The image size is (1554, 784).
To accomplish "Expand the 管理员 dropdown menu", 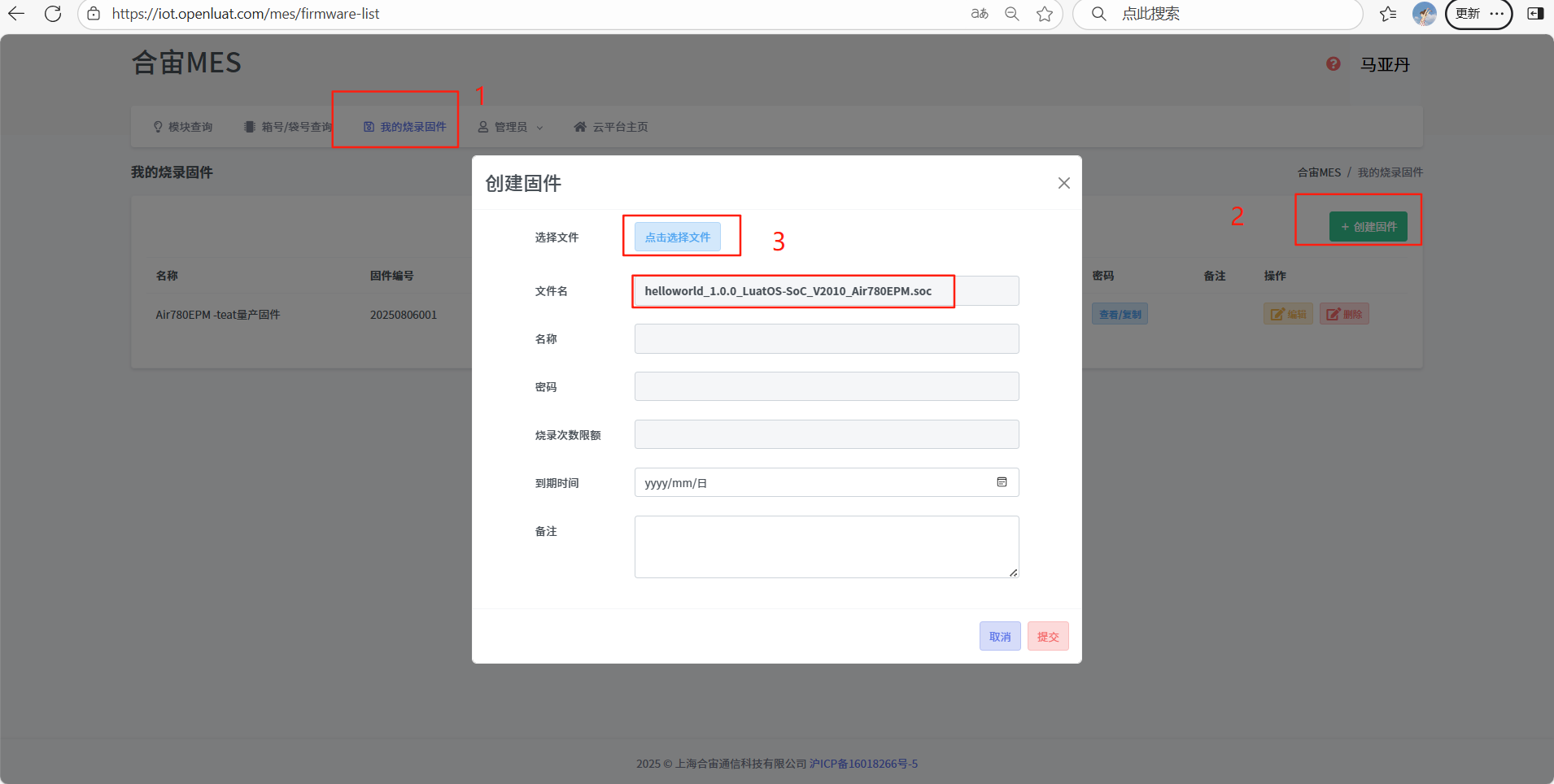I will 510,127.
